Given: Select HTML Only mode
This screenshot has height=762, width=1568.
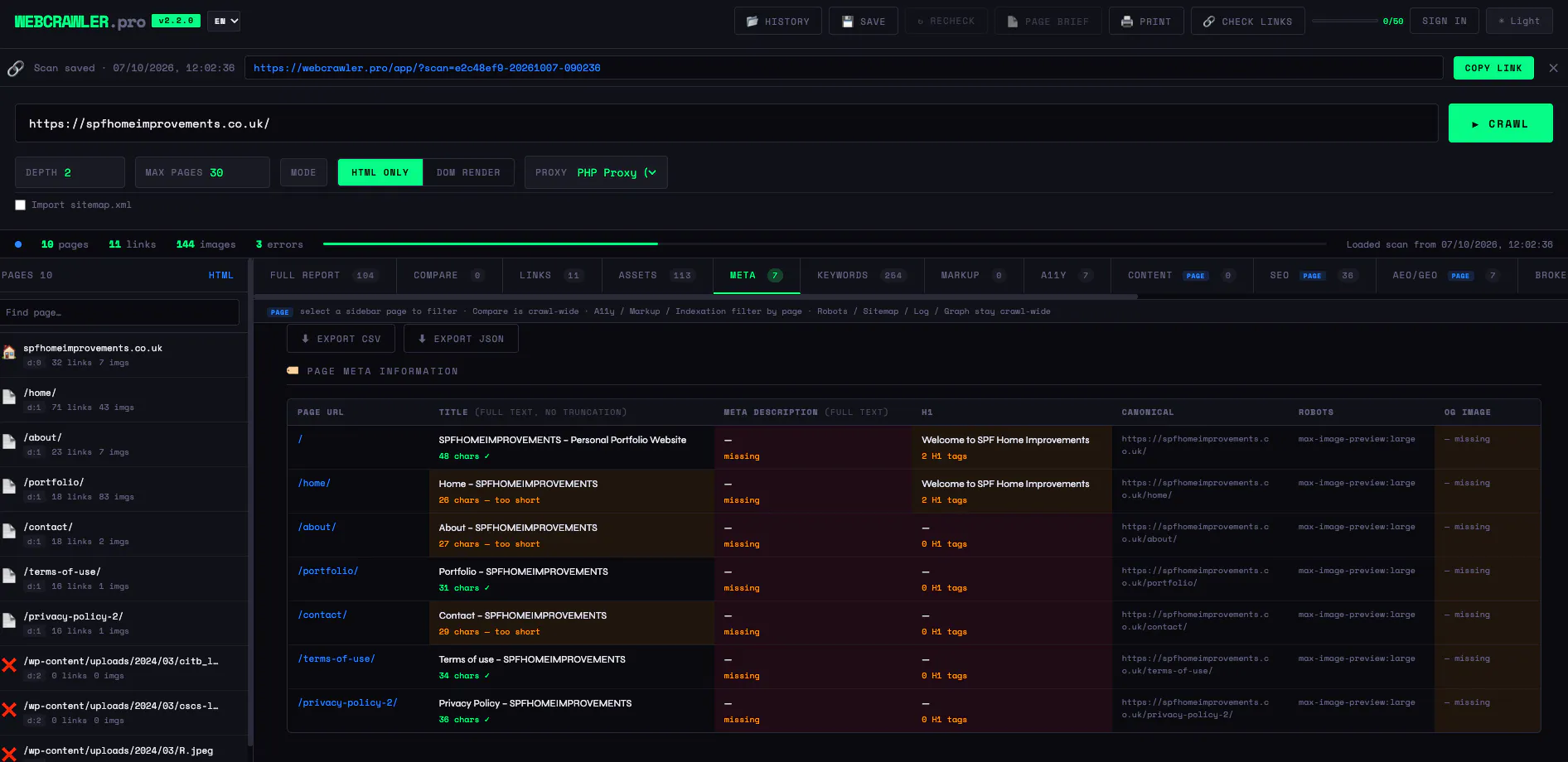Looking at the screenshot, I should (380, 172).
